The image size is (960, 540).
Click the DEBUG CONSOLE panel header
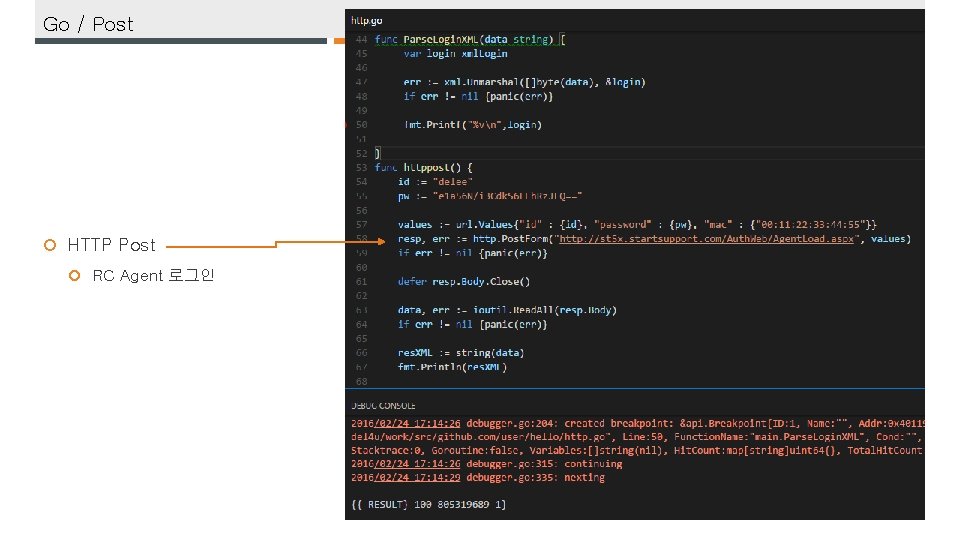(x=383, y=406)
